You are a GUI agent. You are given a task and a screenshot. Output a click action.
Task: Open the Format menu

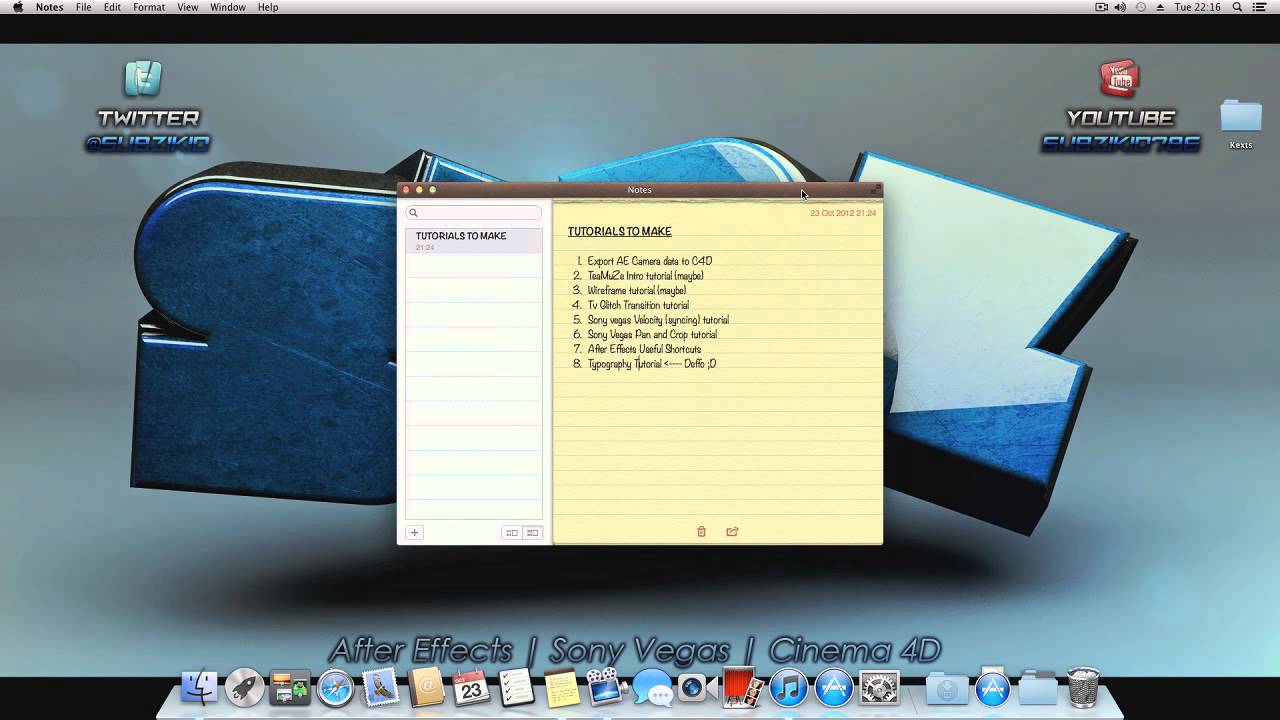pyautogui.click(x=149, y=7)
